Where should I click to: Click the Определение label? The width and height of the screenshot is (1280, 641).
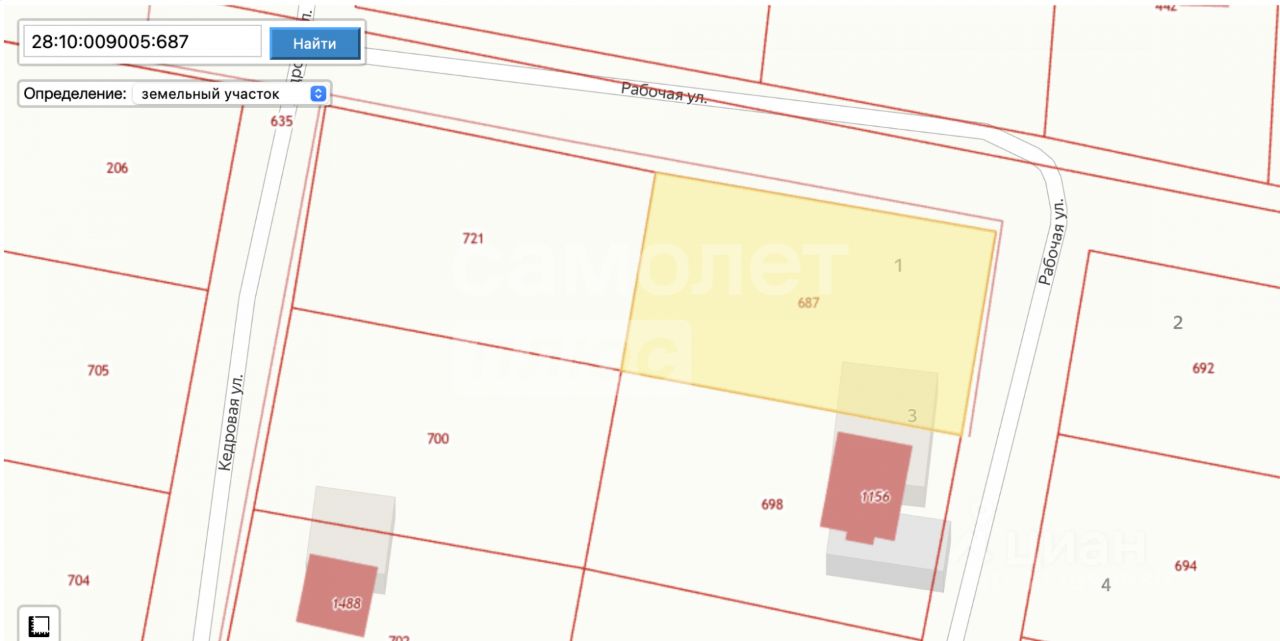75,93
